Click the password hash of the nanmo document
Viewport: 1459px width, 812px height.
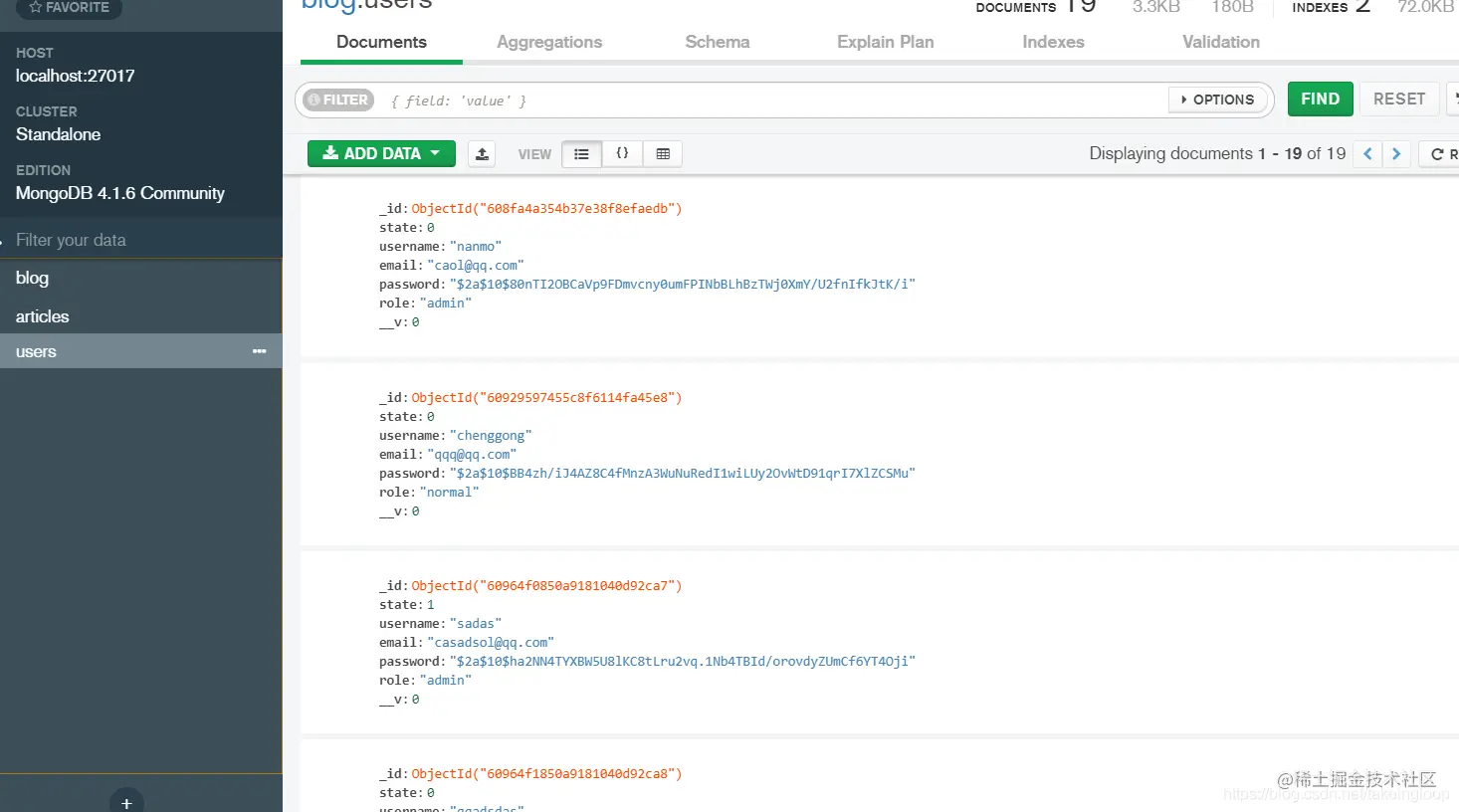tap(683, 285)
